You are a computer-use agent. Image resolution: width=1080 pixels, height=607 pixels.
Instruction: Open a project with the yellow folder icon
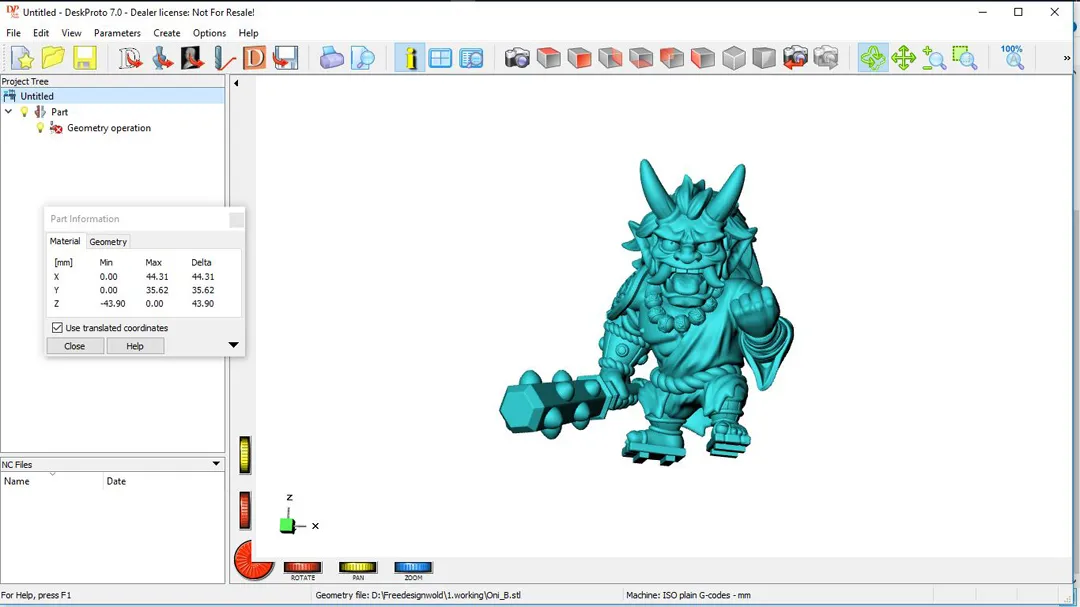tap(53, 58)
